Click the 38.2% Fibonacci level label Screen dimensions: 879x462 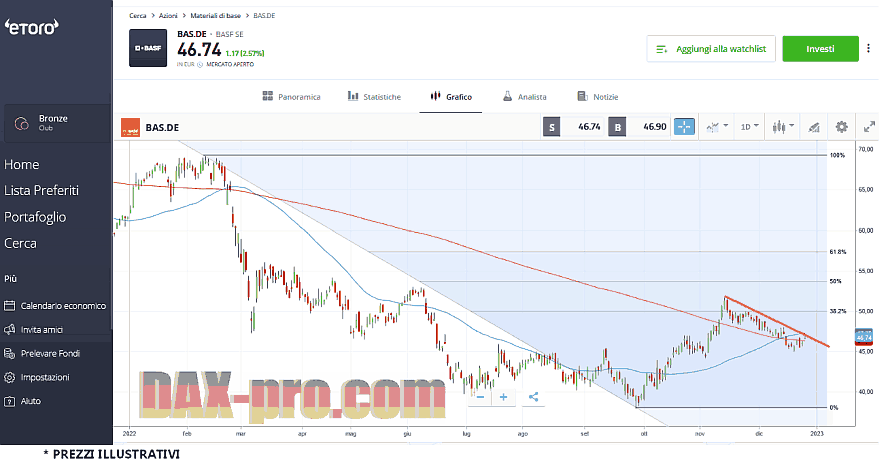click(838, 311)
